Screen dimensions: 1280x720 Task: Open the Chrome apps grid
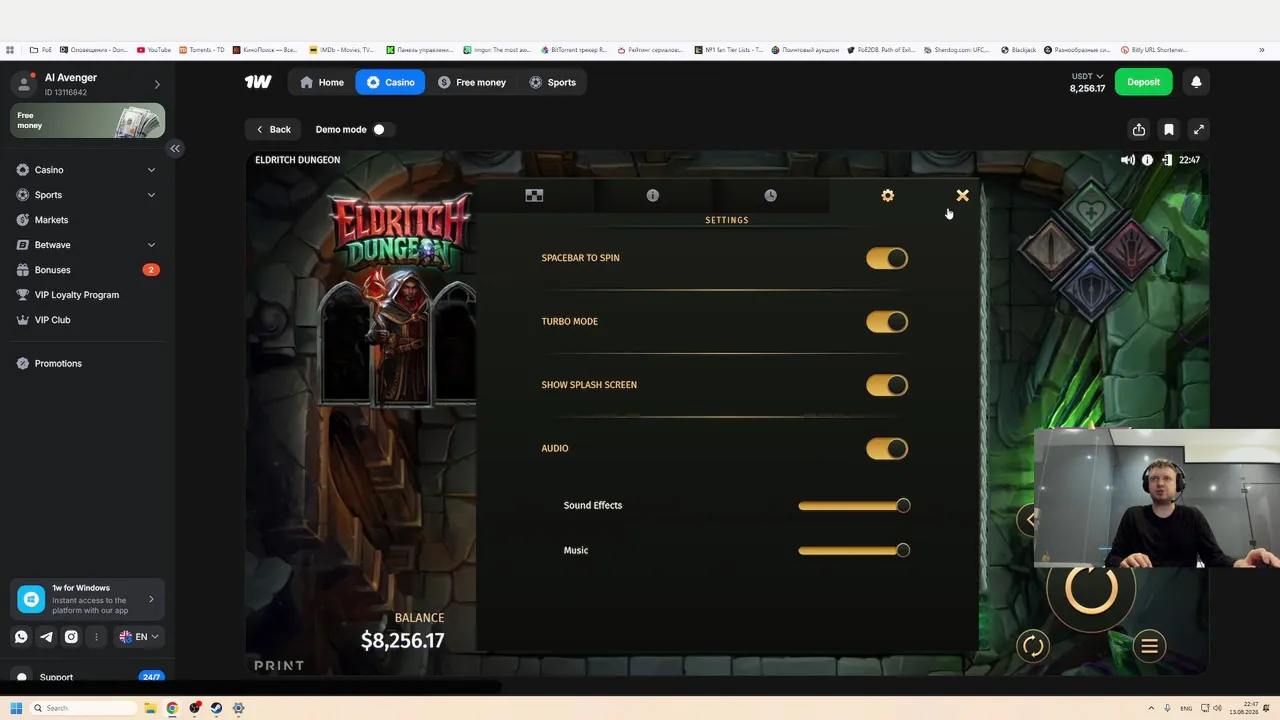coord(10,49)
